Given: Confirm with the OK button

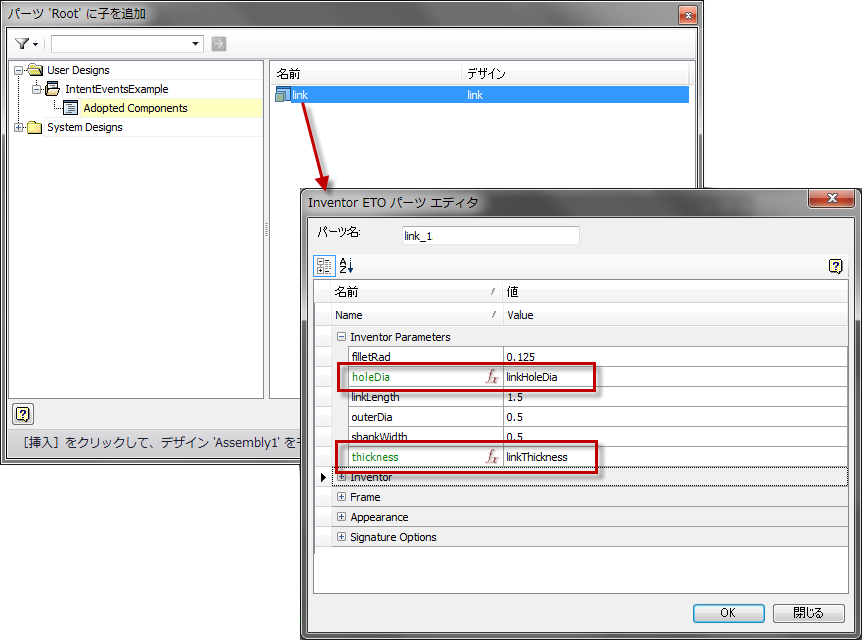Looking at the screenshot, I should click(x=728, y=612).
